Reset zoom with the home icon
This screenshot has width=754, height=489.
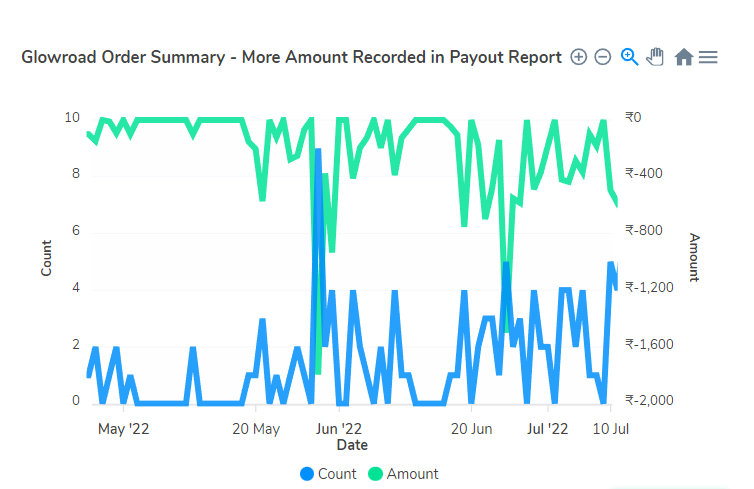coord(683,57)
